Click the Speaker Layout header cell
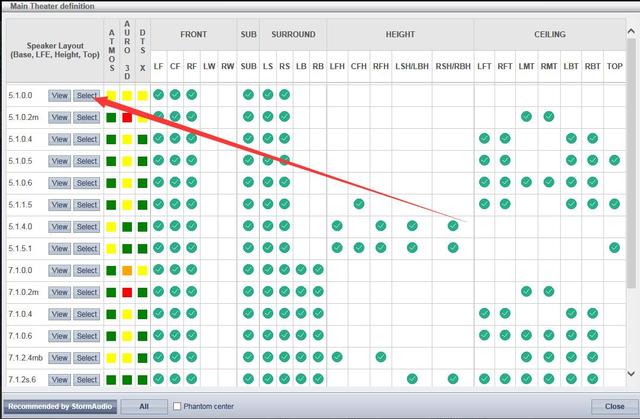The height and width of the screenshot is (419, 640). point(55,51)
